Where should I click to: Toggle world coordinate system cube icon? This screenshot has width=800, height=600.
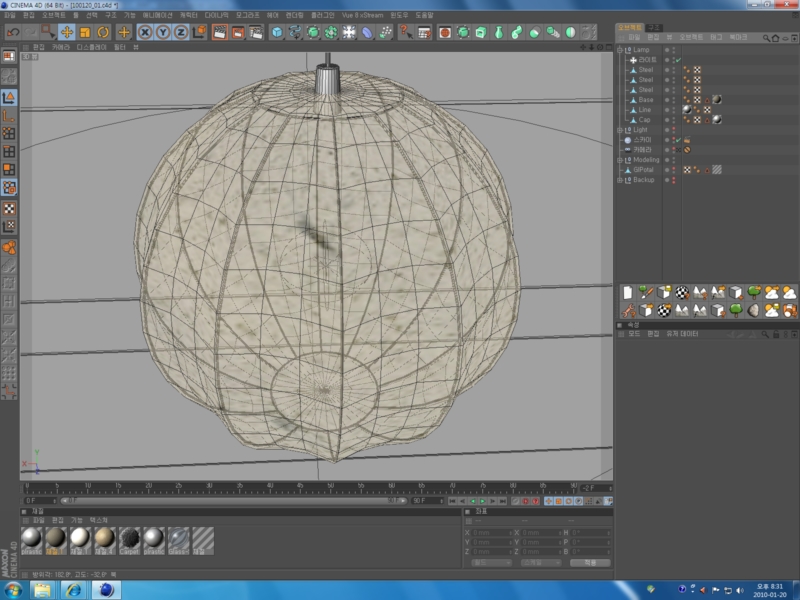point(199,33)
